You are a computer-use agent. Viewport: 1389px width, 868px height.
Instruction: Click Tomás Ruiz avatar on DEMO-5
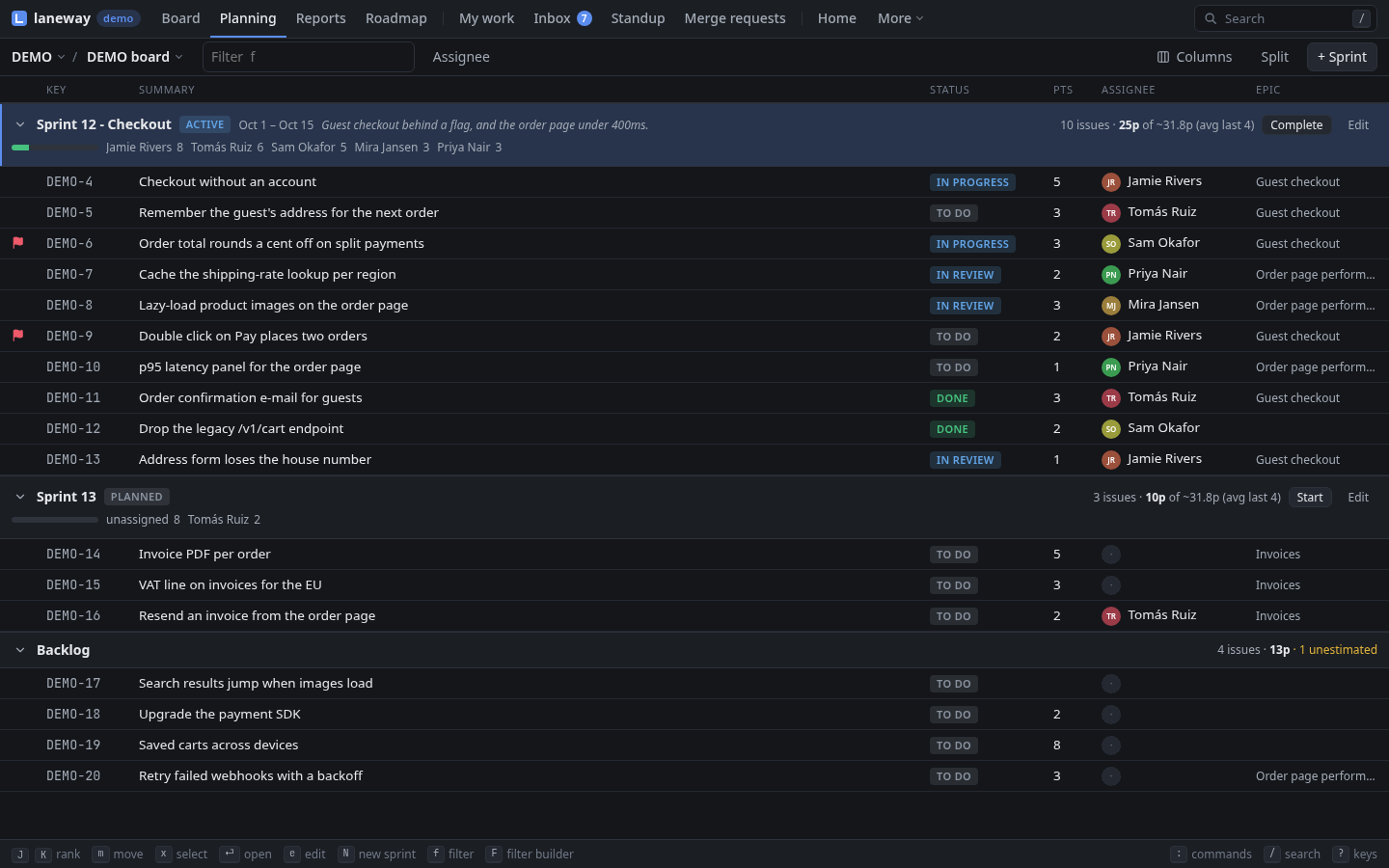[x=1111, y=213]
